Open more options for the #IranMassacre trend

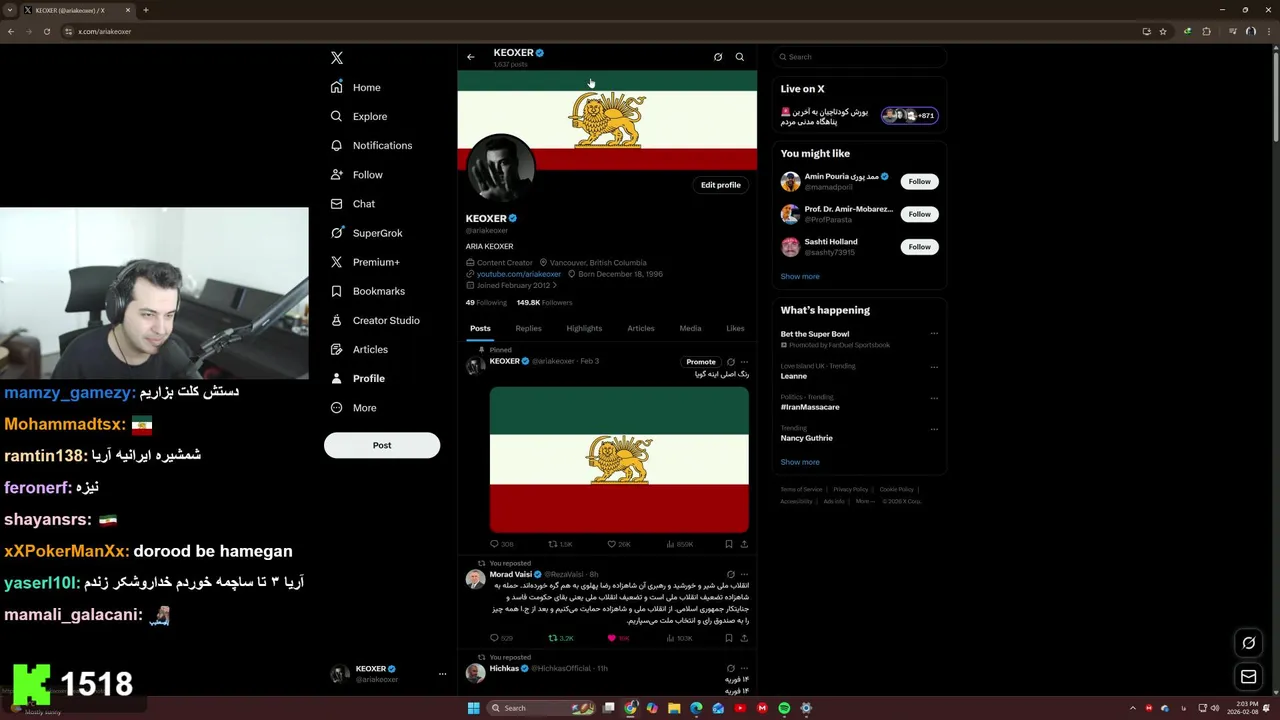(934, 398)
